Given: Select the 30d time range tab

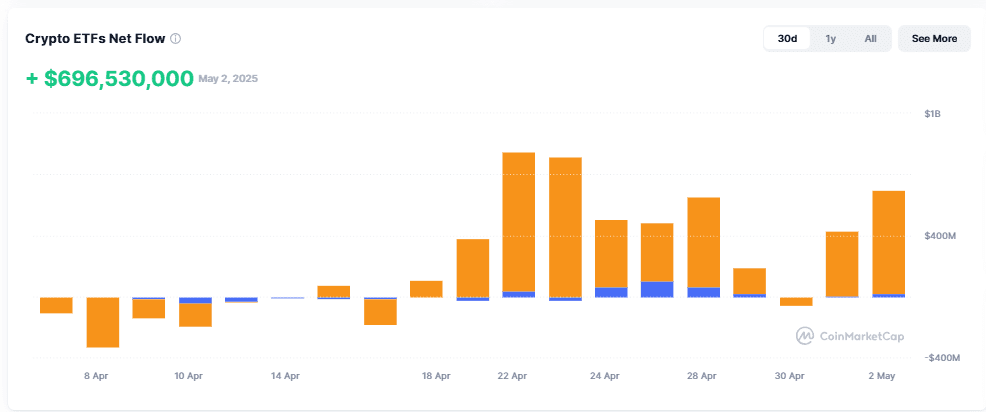Looking at the screenshot, I should click(x=787, y=38).
